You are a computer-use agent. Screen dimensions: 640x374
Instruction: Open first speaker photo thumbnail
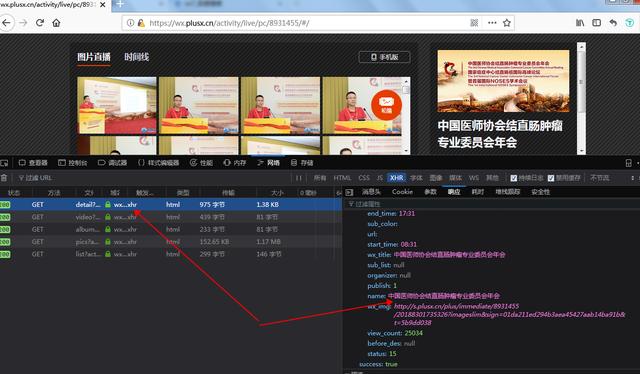(117, 105)
